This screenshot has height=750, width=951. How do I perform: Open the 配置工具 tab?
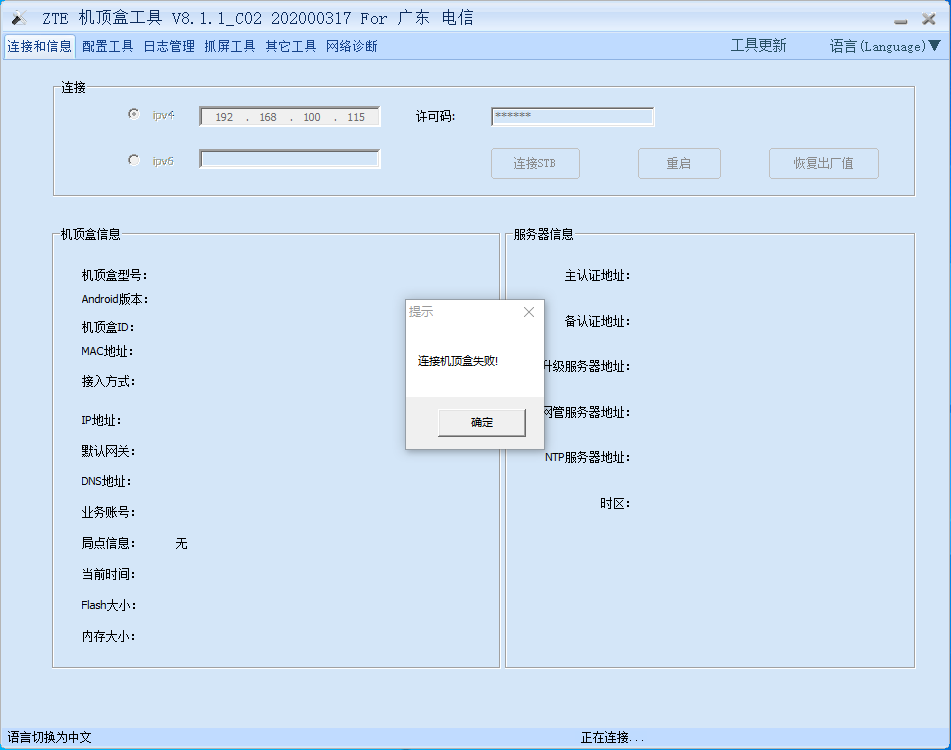tap(107, 46)
